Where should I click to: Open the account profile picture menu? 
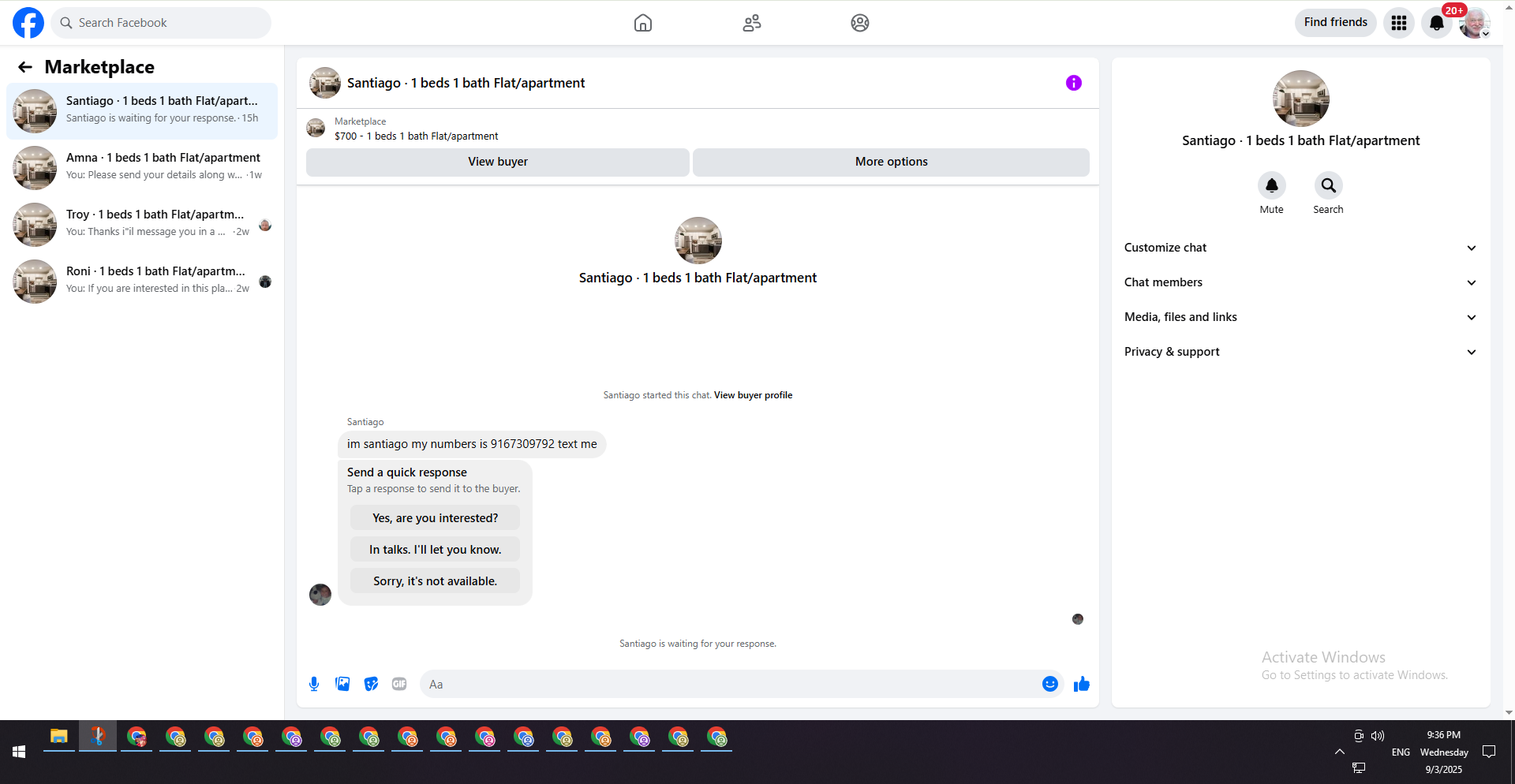click(x=1474, y=23)
